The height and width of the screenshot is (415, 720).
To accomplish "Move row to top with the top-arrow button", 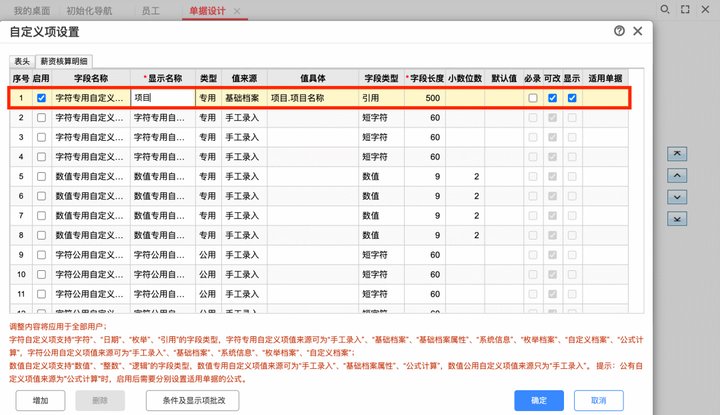I will (677, 154).
